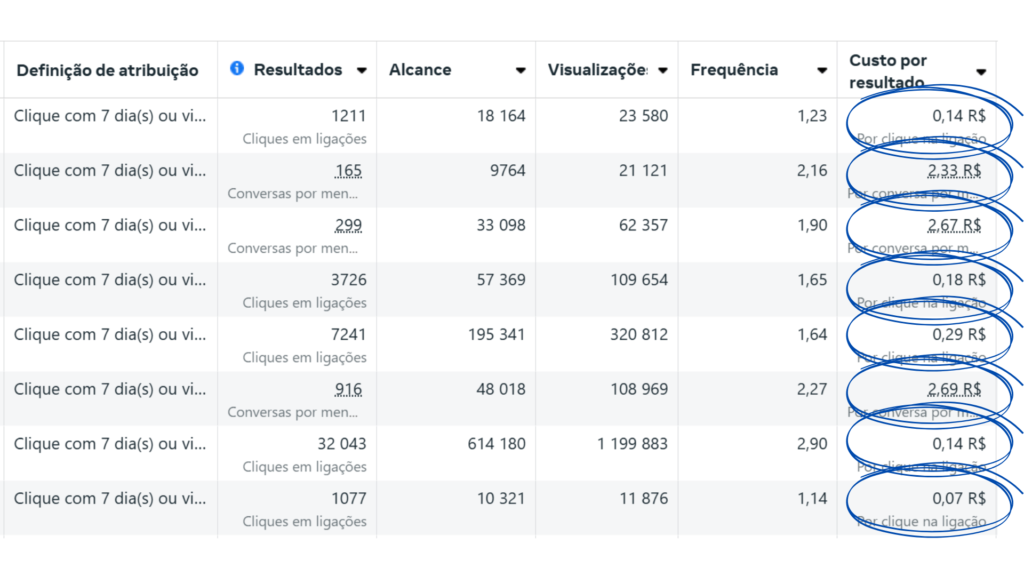Image resolution: width=1024 pixels, height=576 pixels.
Task: Select the 9764 reach cell
Action: click(x=507, y=171)
